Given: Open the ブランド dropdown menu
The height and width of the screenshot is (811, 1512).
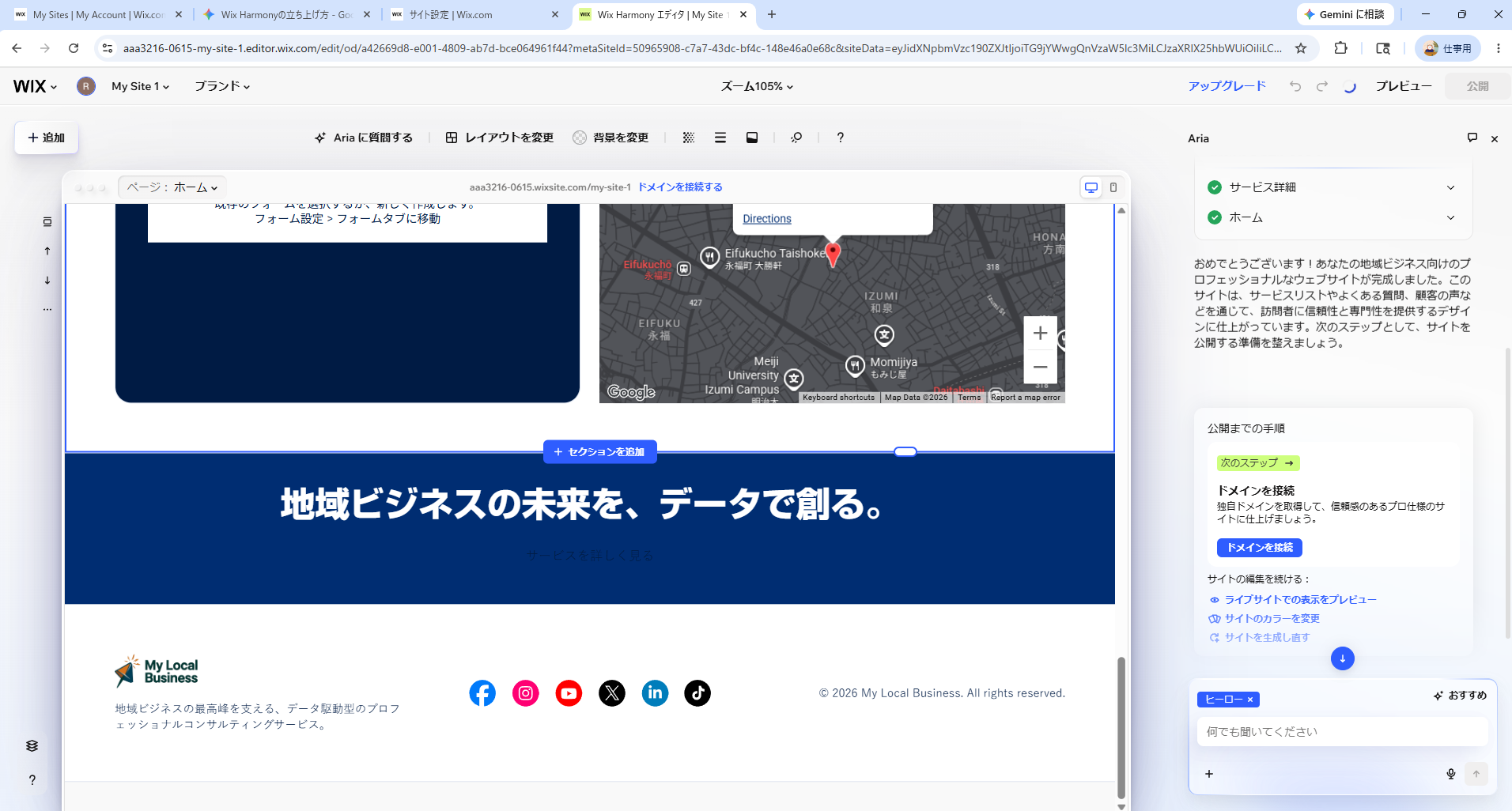Looking at the screenshot, I should (x=222, y=86).
